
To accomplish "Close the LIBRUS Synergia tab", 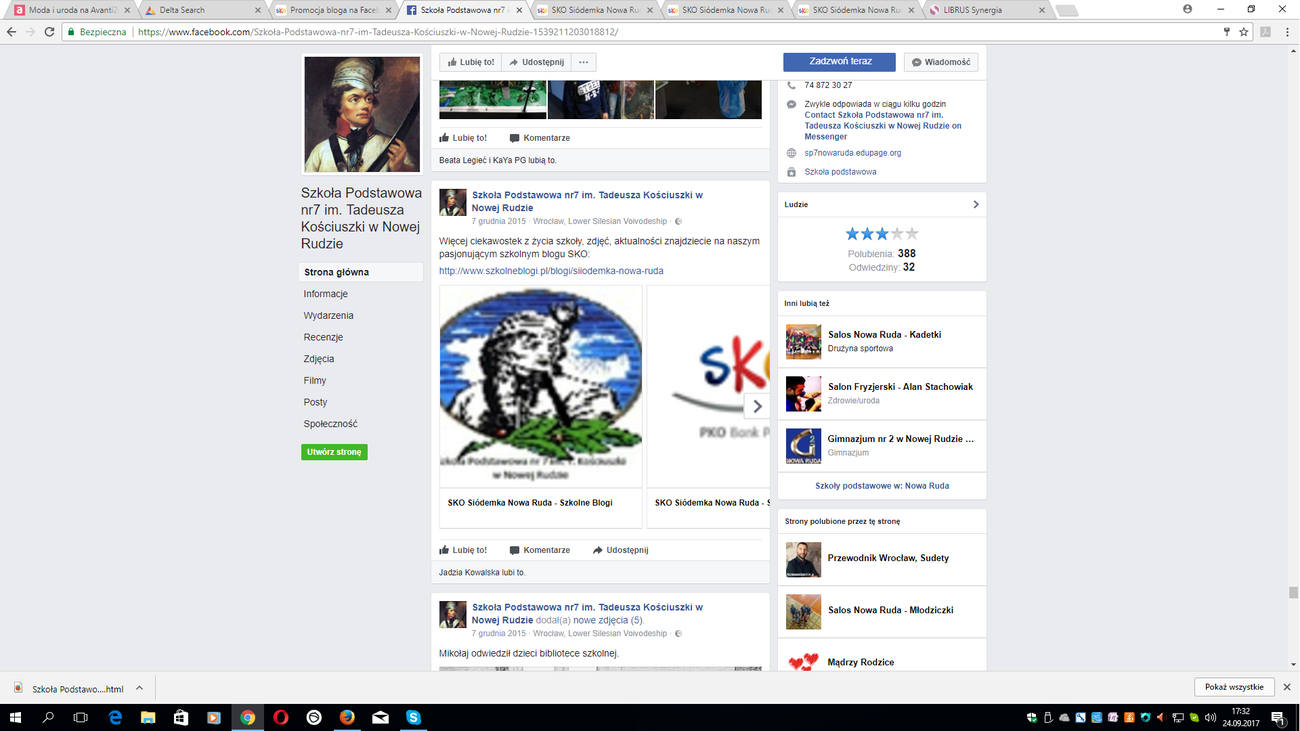I will point(1042,10).
